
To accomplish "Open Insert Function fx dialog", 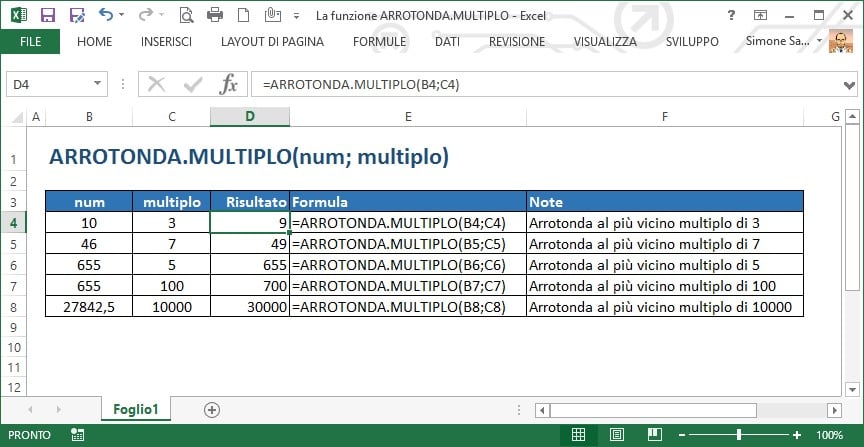I will click(228, 84).
